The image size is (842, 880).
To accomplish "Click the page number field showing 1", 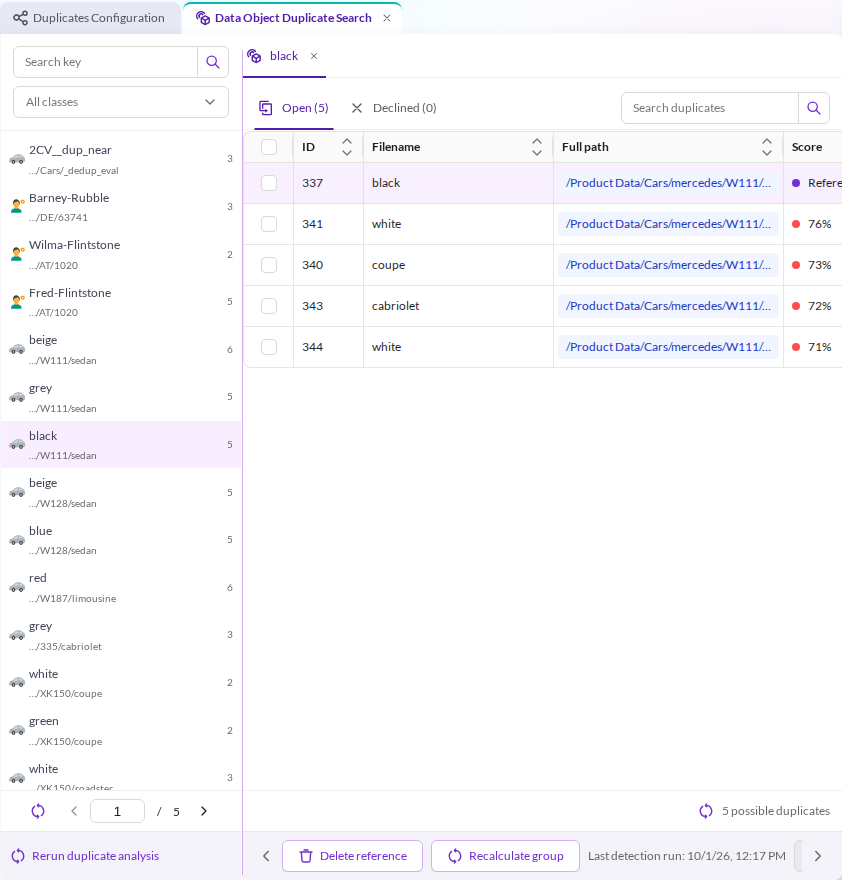I will coord(117,811).
